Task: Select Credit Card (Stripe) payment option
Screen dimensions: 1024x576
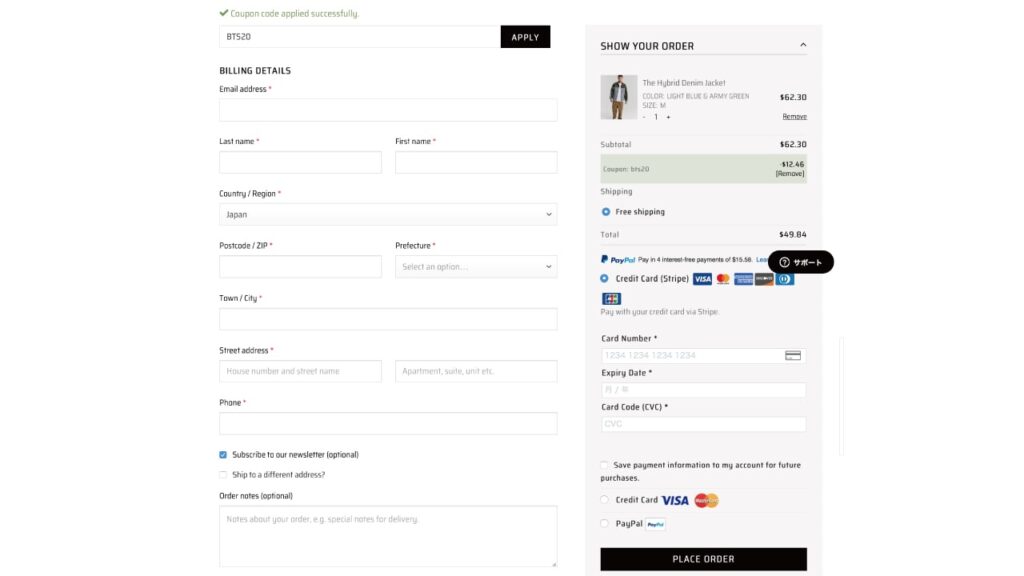Action: (x=604, y=278)
